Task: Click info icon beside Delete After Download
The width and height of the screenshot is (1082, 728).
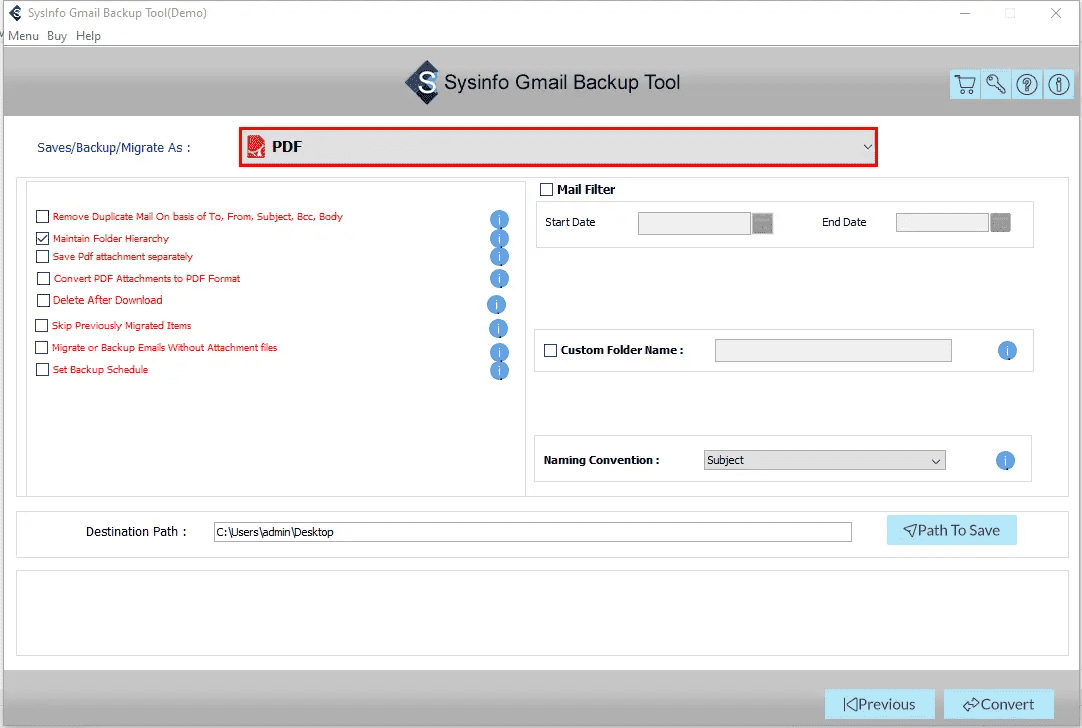Action: point(496,304)
